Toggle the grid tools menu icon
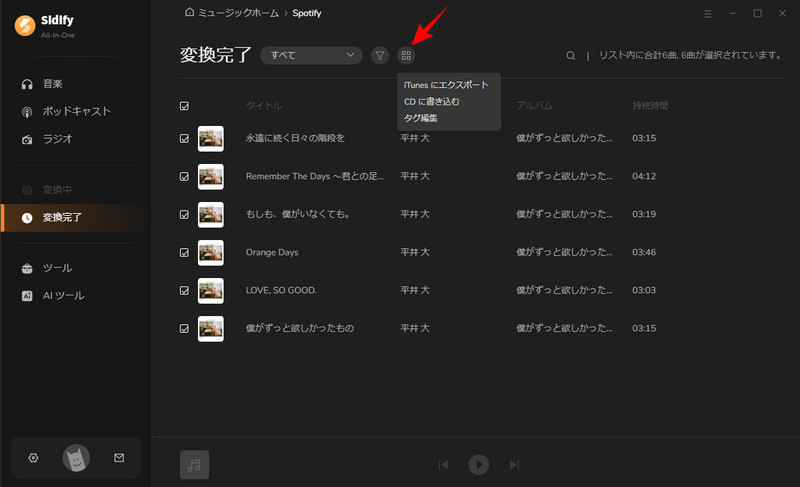The height and width of the screenshot is (487, 800). pos(406,56)
